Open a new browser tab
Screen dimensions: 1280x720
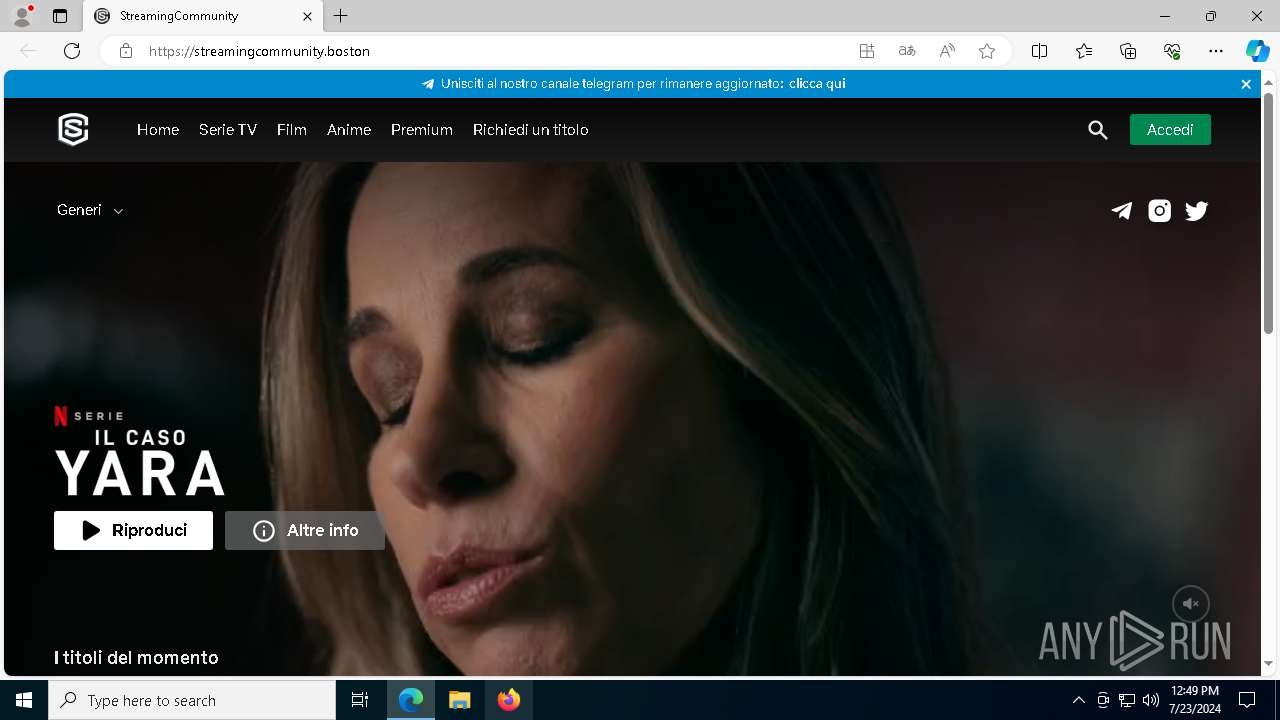pos(341,16)
